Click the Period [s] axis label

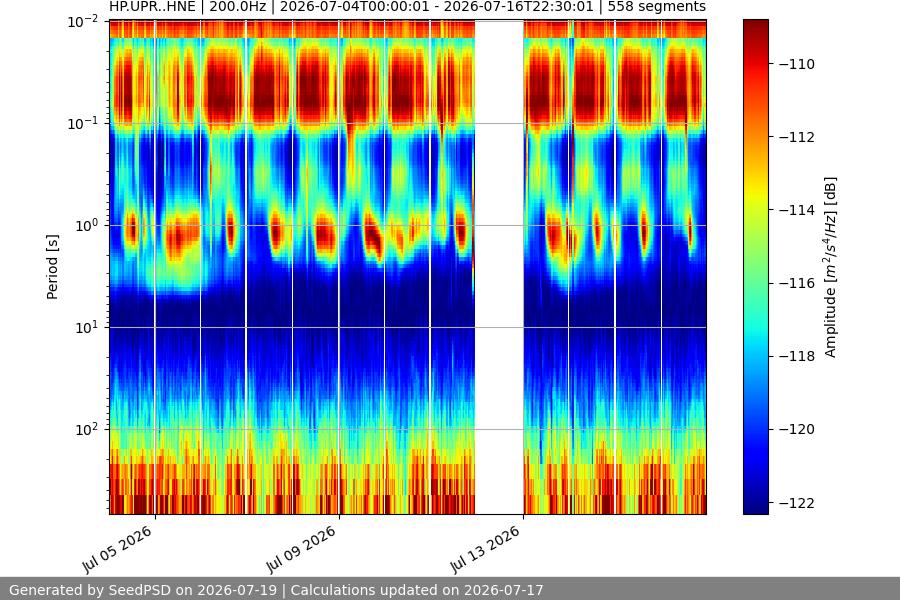click(52, 267)
